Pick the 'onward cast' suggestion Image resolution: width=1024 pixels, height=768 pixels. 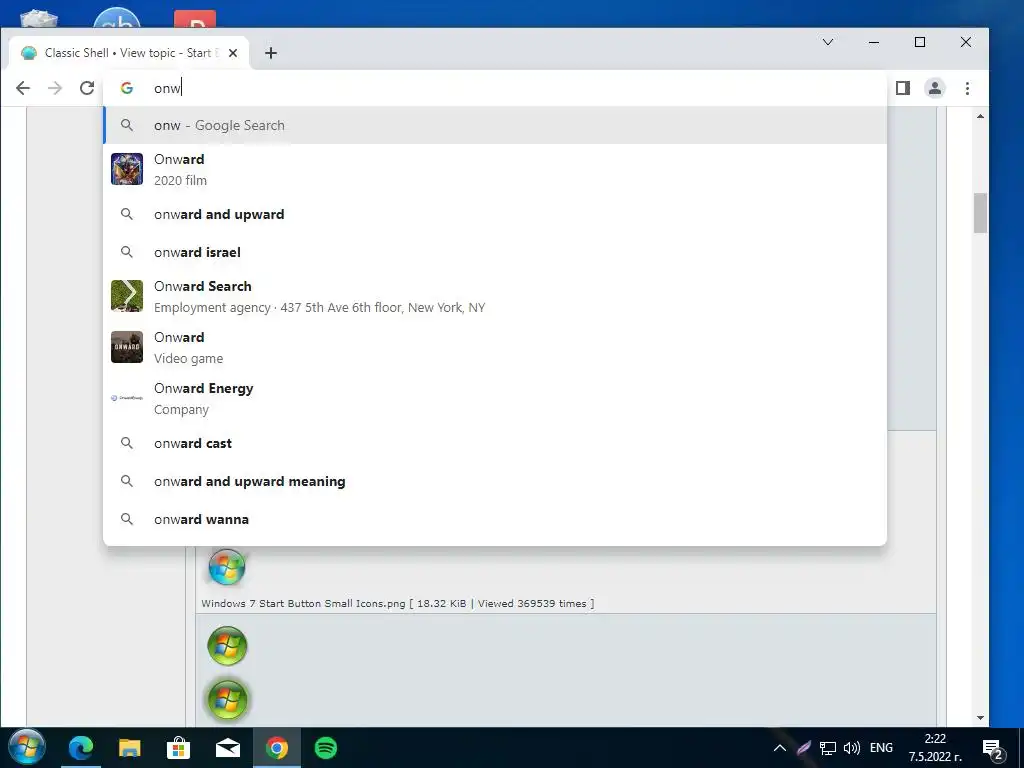[495, 443]
